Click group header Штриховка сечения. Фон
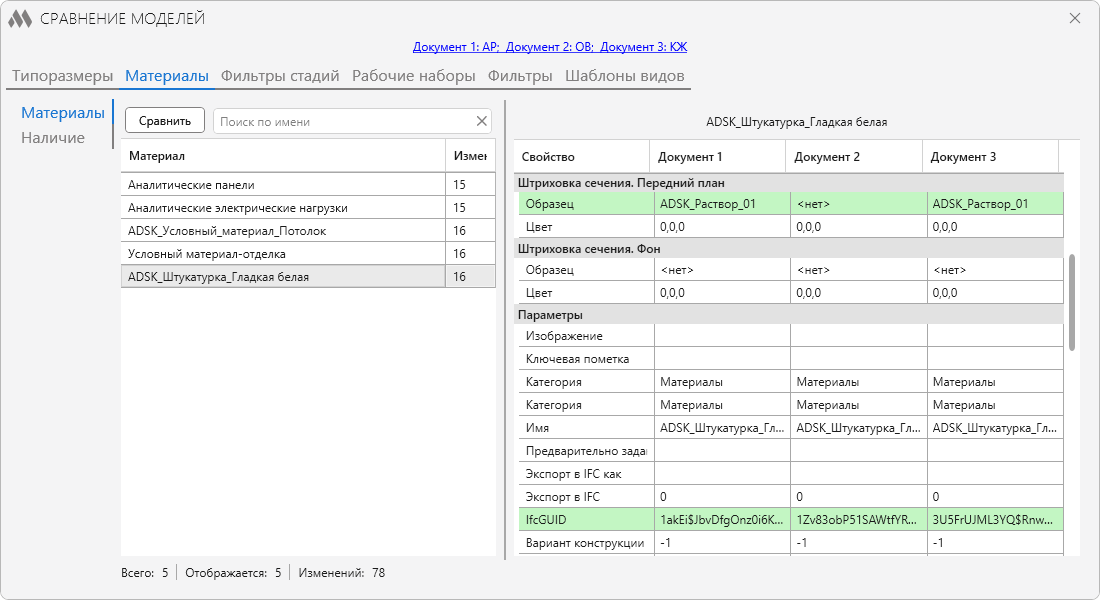The width and height of the screenshot is (1100, 600). 789,248
